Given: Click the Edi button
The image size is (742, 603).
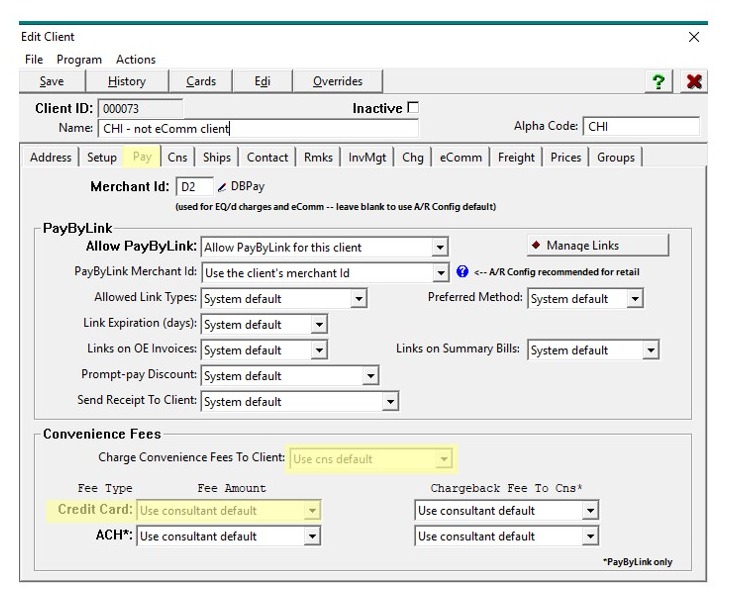Looking at the screenshot, I should (262, 81).
